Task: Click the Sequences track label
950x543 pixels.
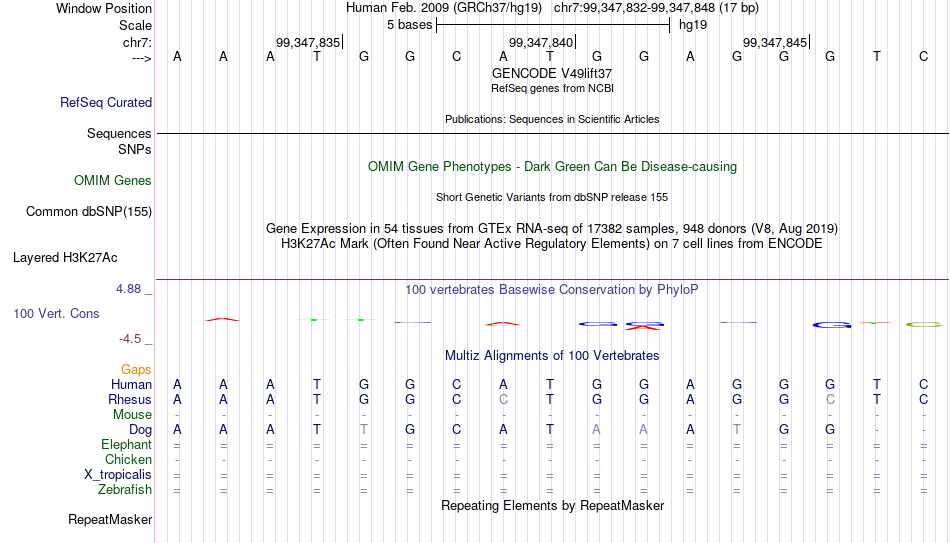Action: click(x=119, y=133)
